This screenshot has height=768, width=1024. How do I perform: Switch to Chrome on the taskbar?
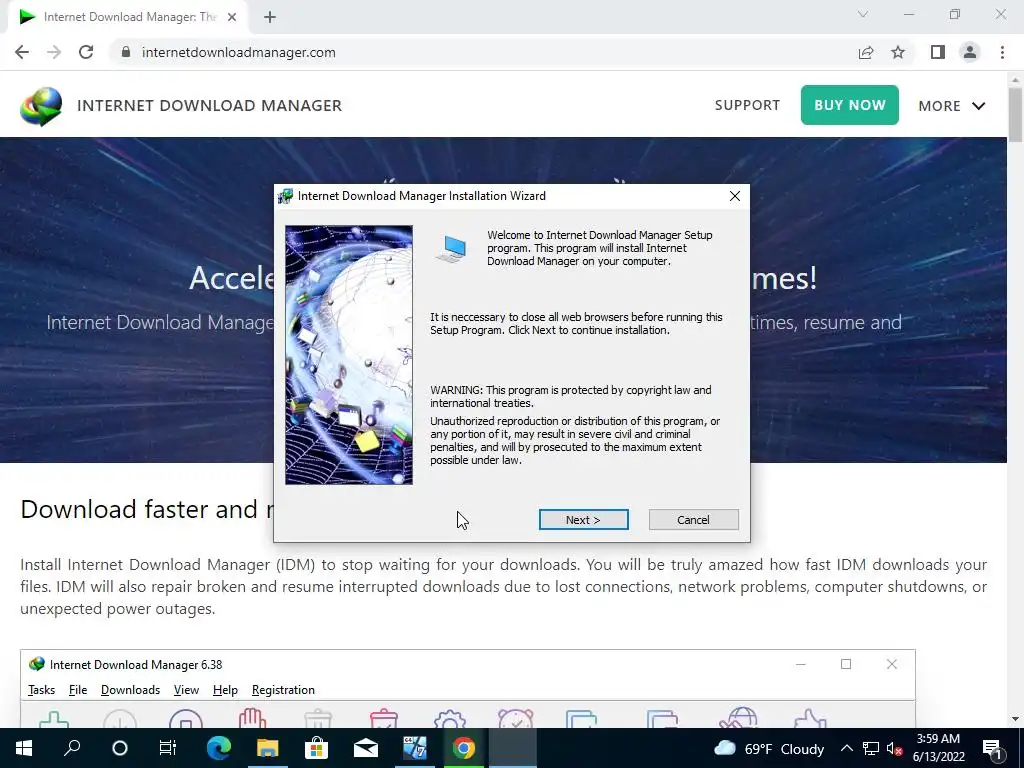point(464,748)
